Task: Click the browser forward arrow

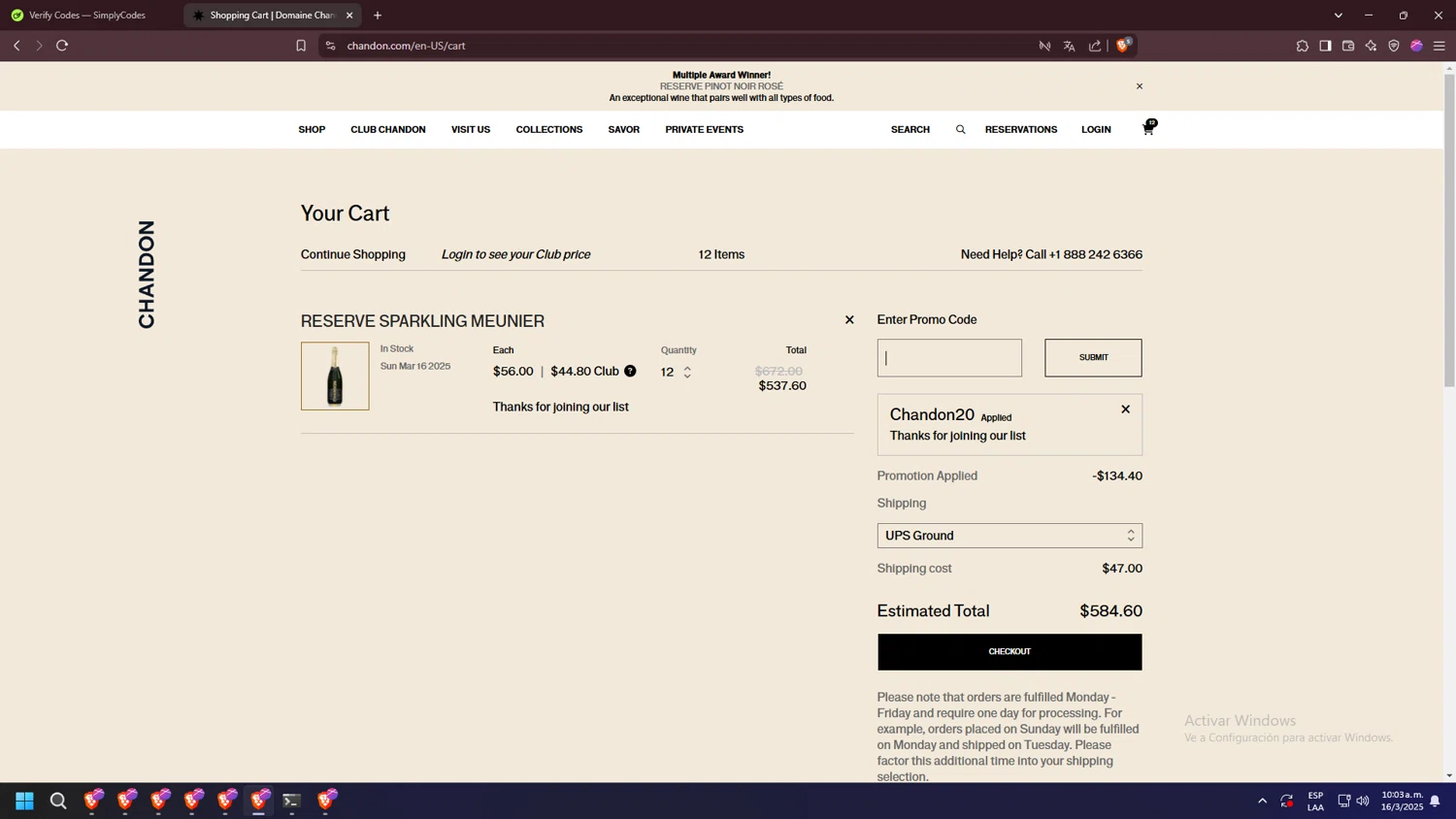Action: point(39,46)
